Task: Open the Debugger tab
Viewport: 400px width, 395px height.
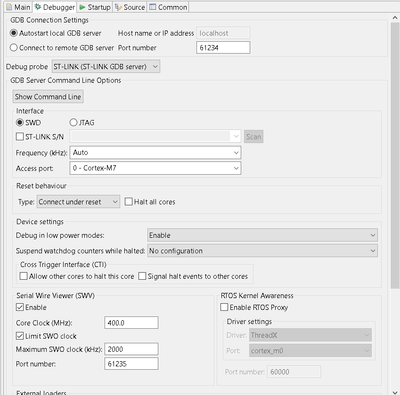Action: point(55,7)
